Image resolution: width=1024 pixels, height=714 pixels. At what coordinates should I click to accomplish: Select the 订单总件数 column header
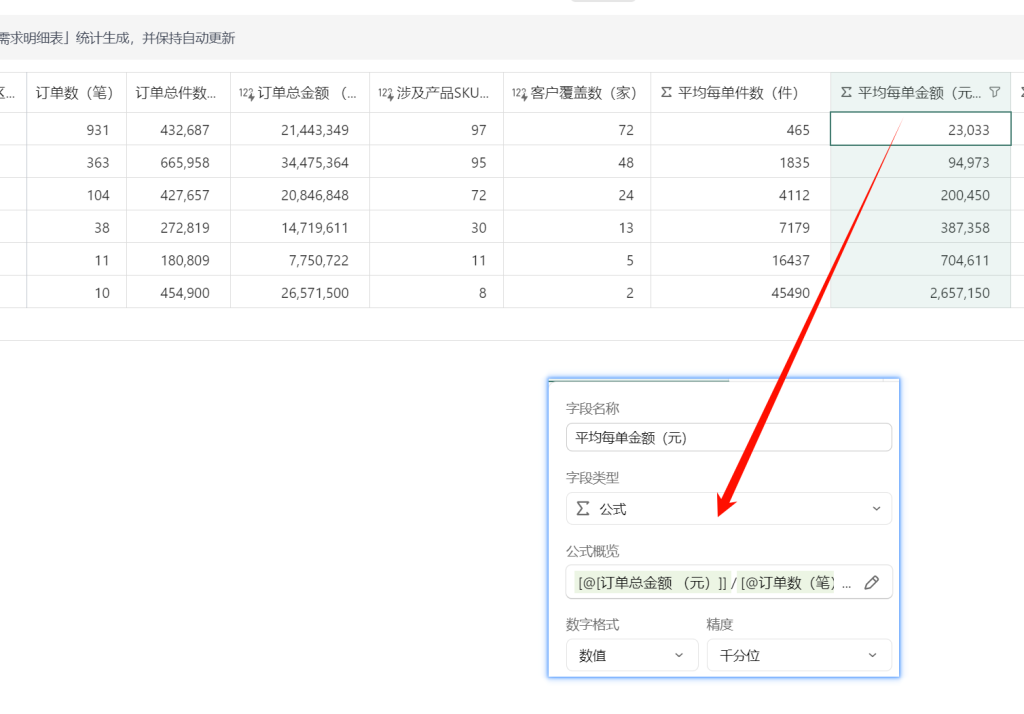[x=178, y=93]
